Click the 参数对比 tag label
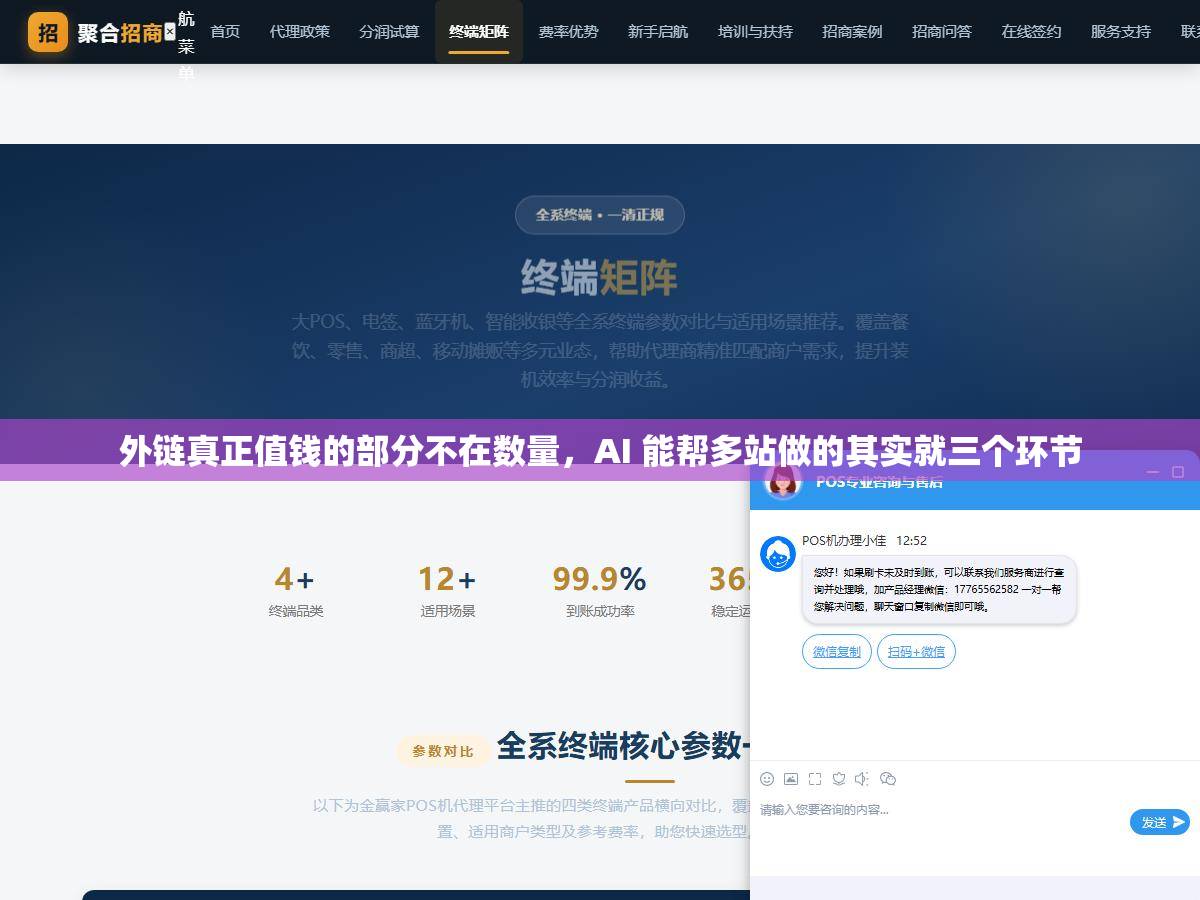1200x900 pixels. click(x=443, y=751)
